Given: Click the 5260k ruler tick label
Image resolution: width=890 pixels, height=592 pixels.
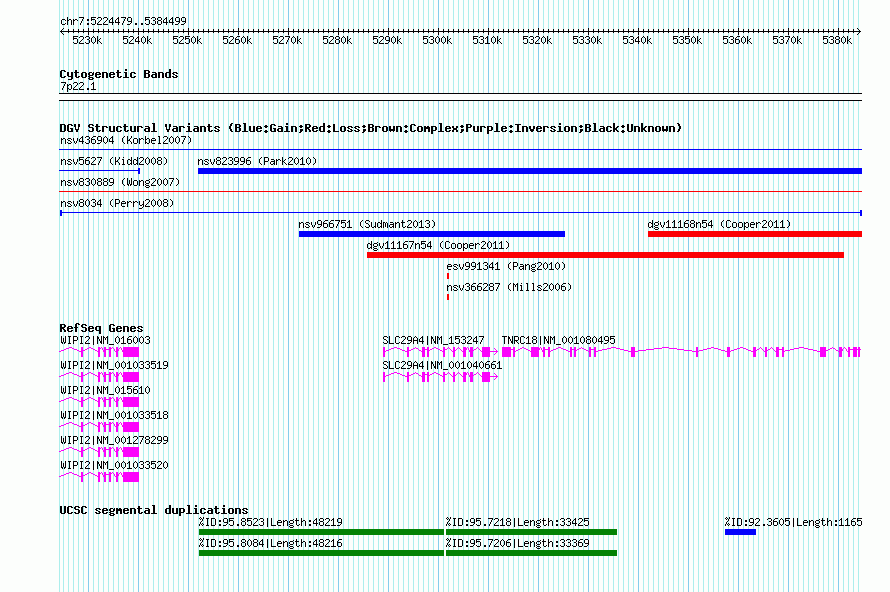Looking at the screenshot, I should pyautogui.click(x=237, y=40).
